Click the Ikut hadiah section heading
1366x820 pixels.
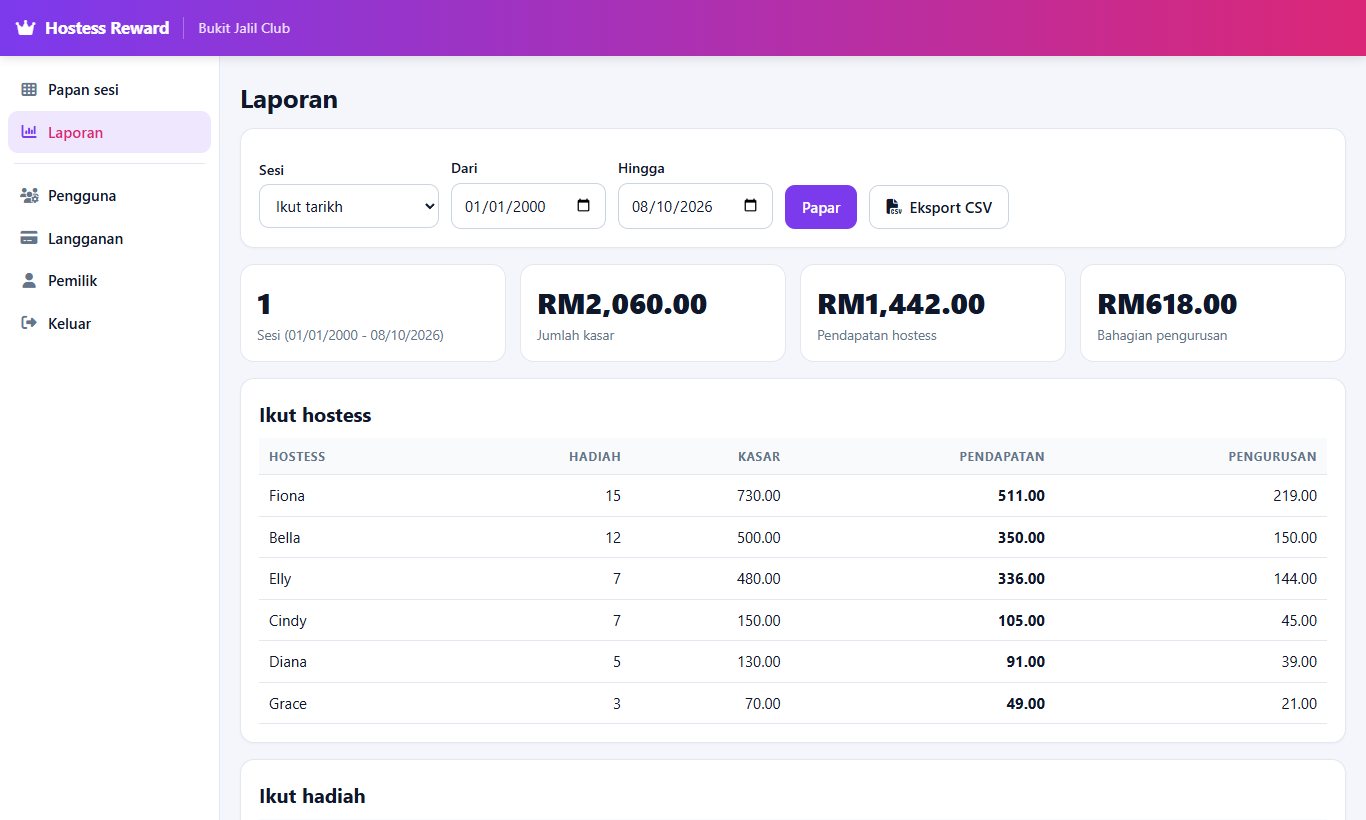point(312,796)
